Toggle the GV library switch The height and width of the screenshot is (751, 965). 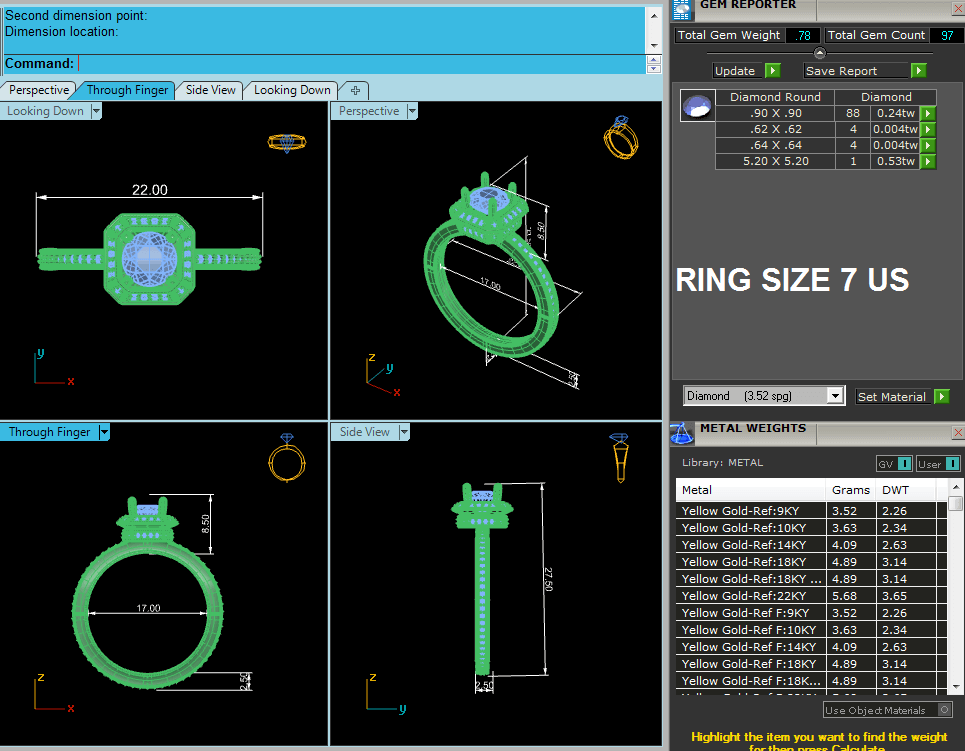[893, 464]
